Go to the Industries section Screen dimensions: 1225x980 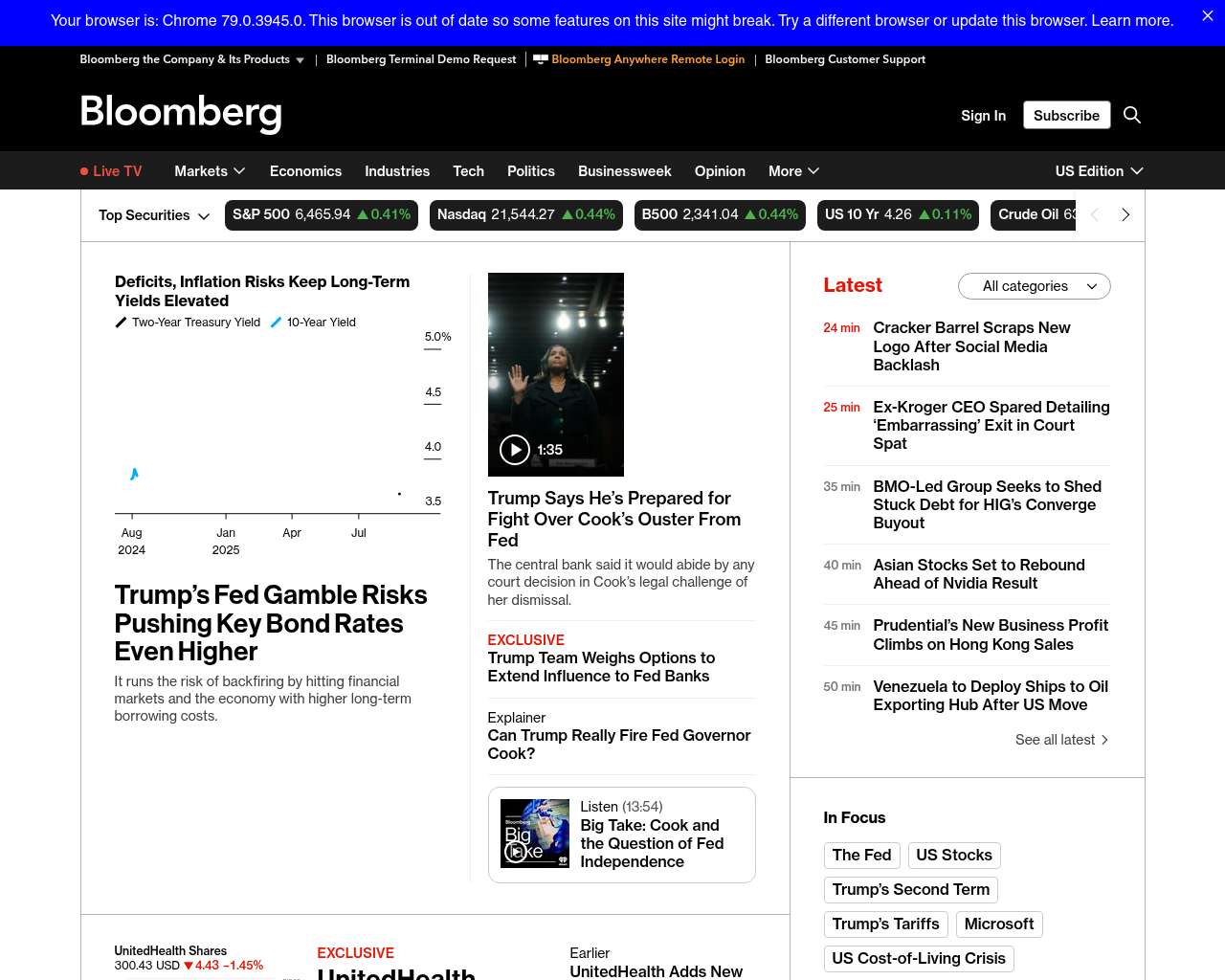(x=397, y=171)
